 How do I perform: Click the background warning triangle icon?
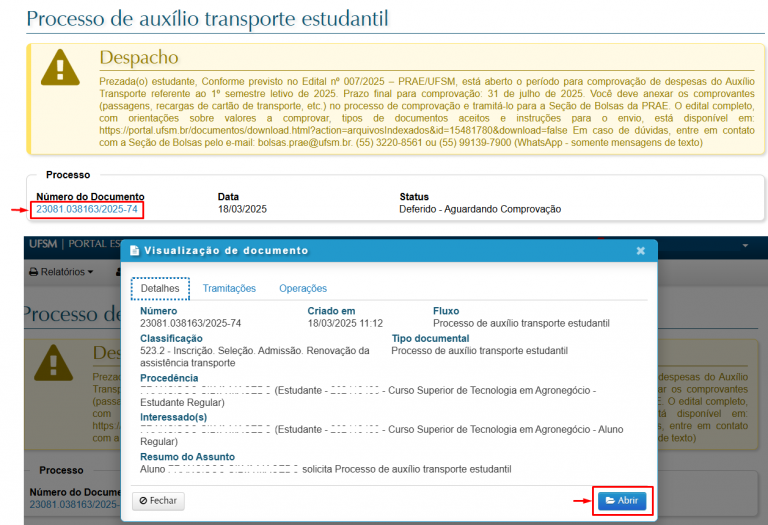(x=60, y=368)
